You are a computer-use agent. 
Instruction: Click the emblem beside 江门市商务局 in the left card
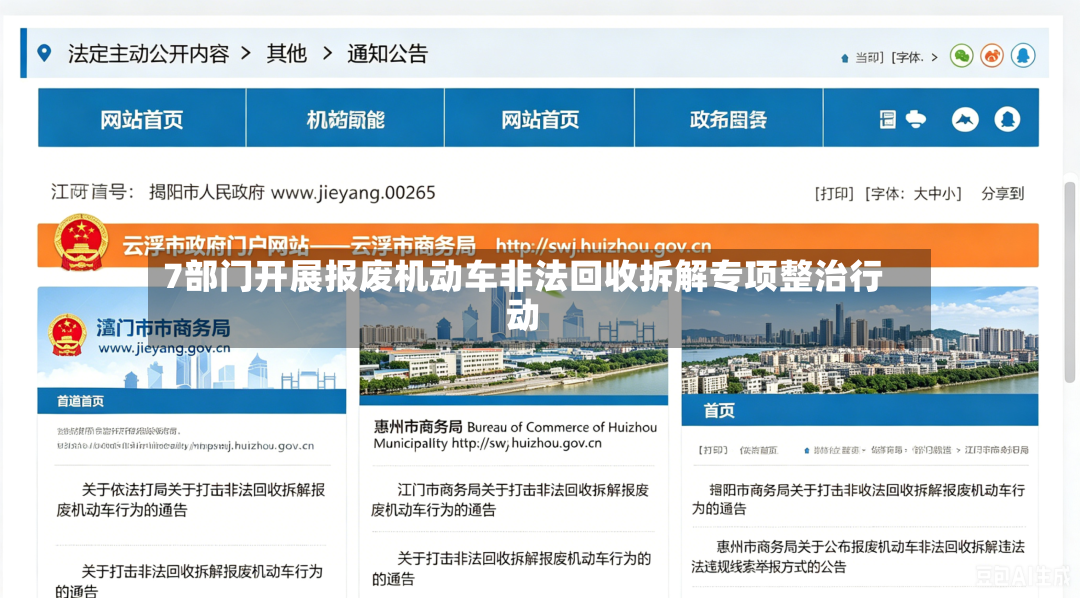click(x=68, y=335)
